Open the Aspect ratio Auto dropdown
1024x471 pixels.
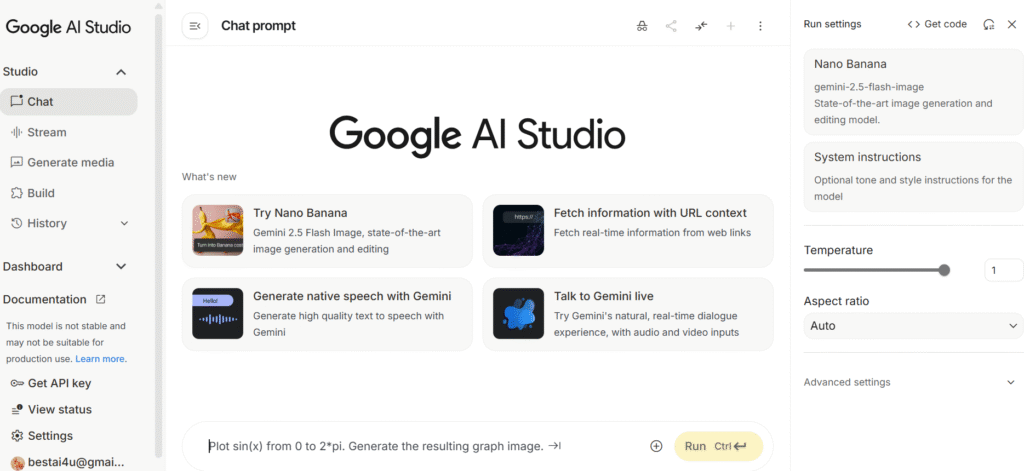coord(913,325)
